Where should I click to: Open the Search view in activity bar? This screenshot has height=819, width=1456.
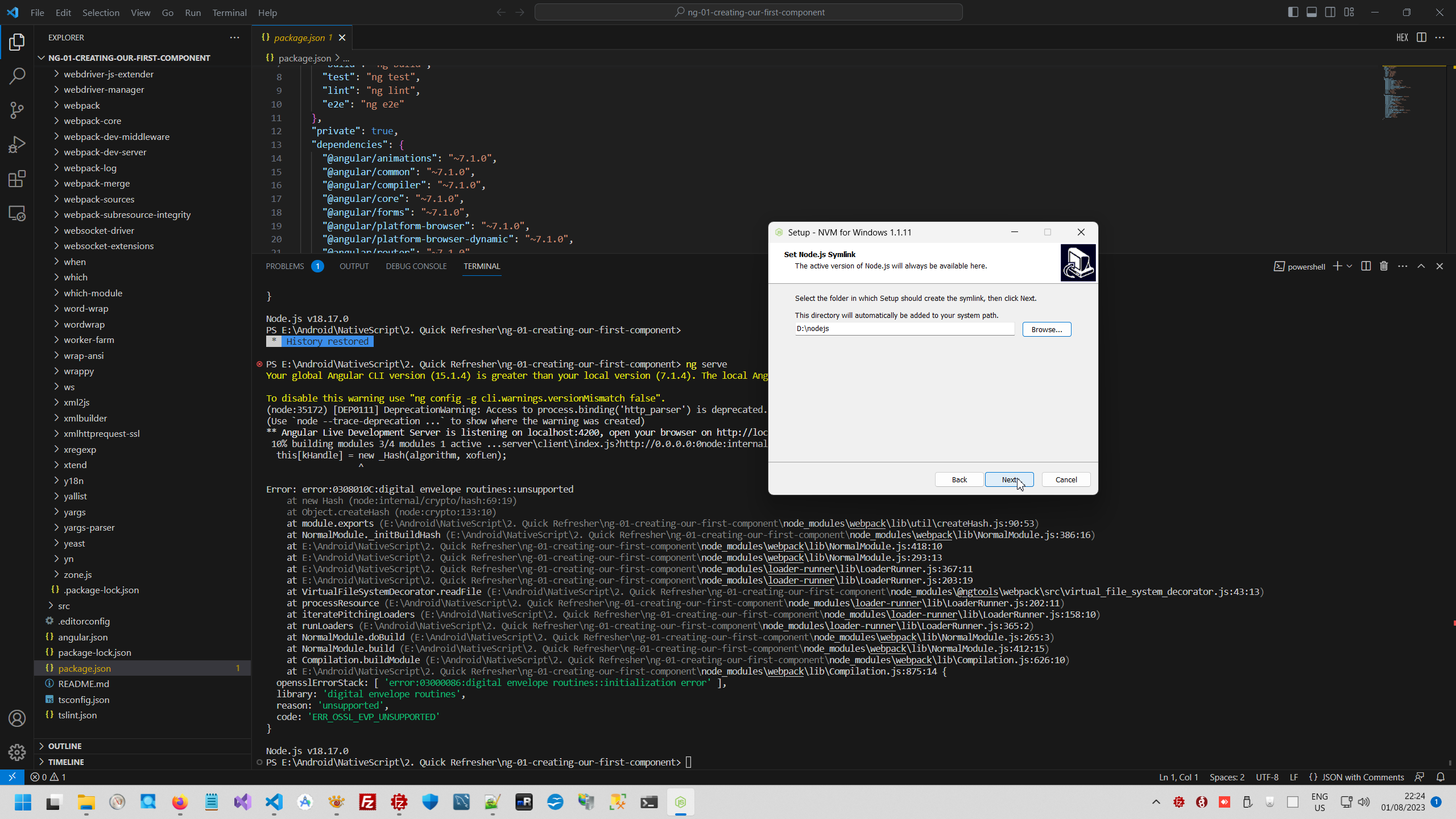pyautogui.click(x=17, y=76)
